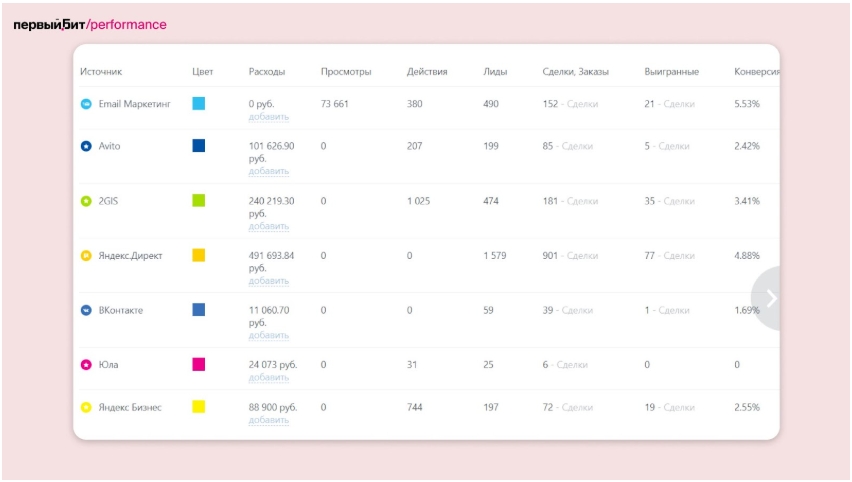Click добавить link under Avito expenses
This screenshot has height=482, width=852.
point(269,171)
